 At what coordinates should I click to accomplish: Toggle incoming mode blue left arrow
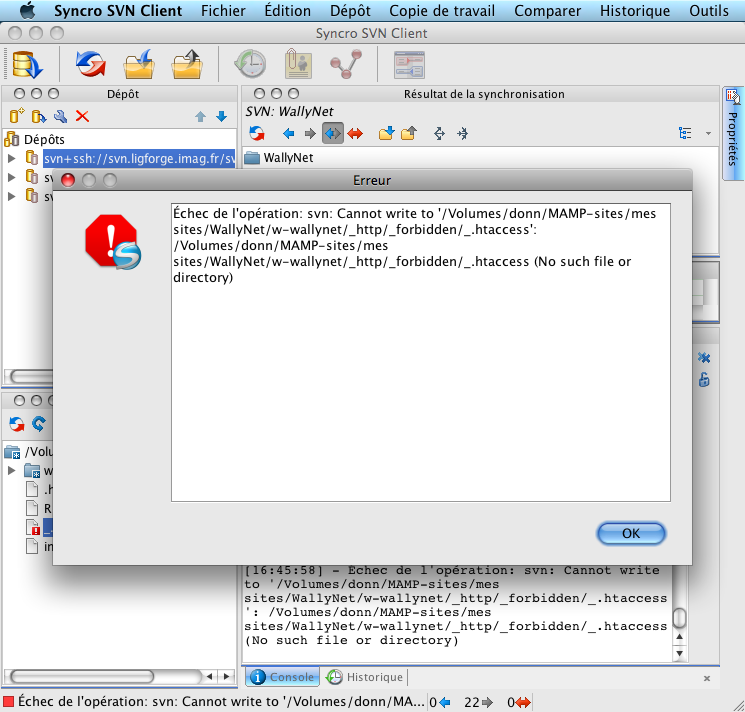(x=288, y=134)
